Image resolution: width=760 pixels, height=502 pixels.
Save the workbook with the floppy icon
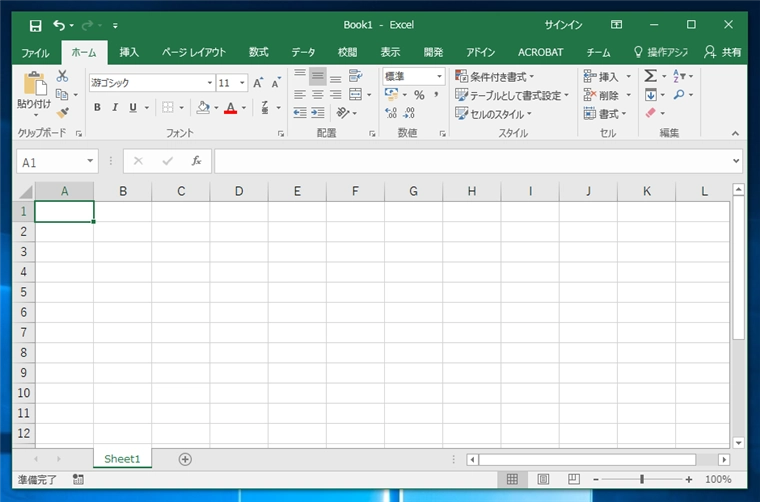(x=35, y=25)
